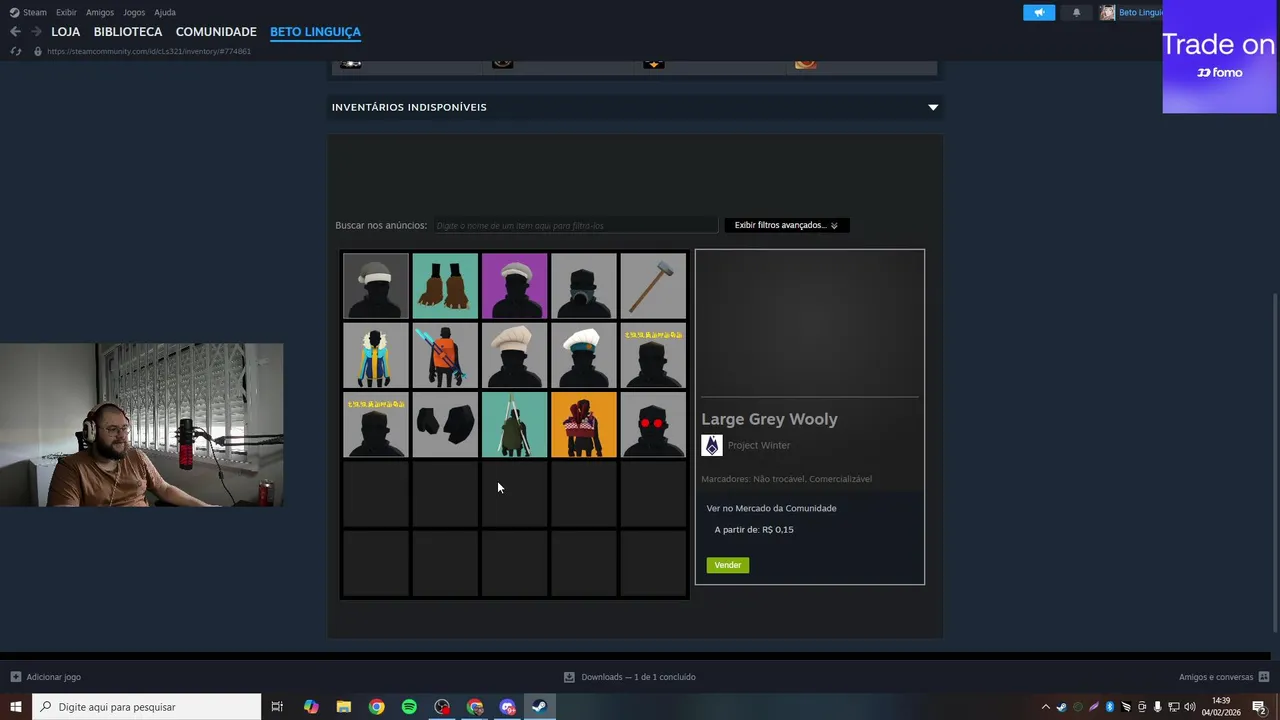
Task: Go to the LOJA tab
Action: [x=66, y=32]
